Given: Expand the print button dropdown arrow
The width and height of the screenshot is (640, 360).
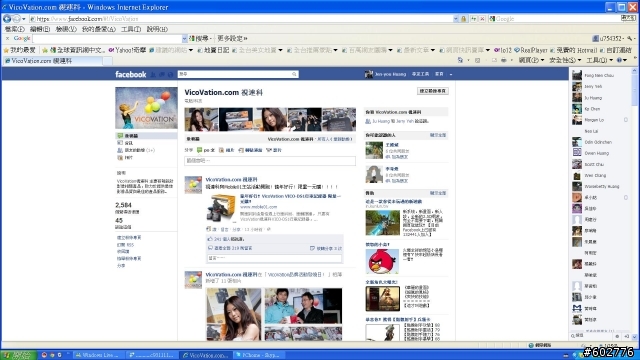Looking at the screenshot, I should pos(511,60).
